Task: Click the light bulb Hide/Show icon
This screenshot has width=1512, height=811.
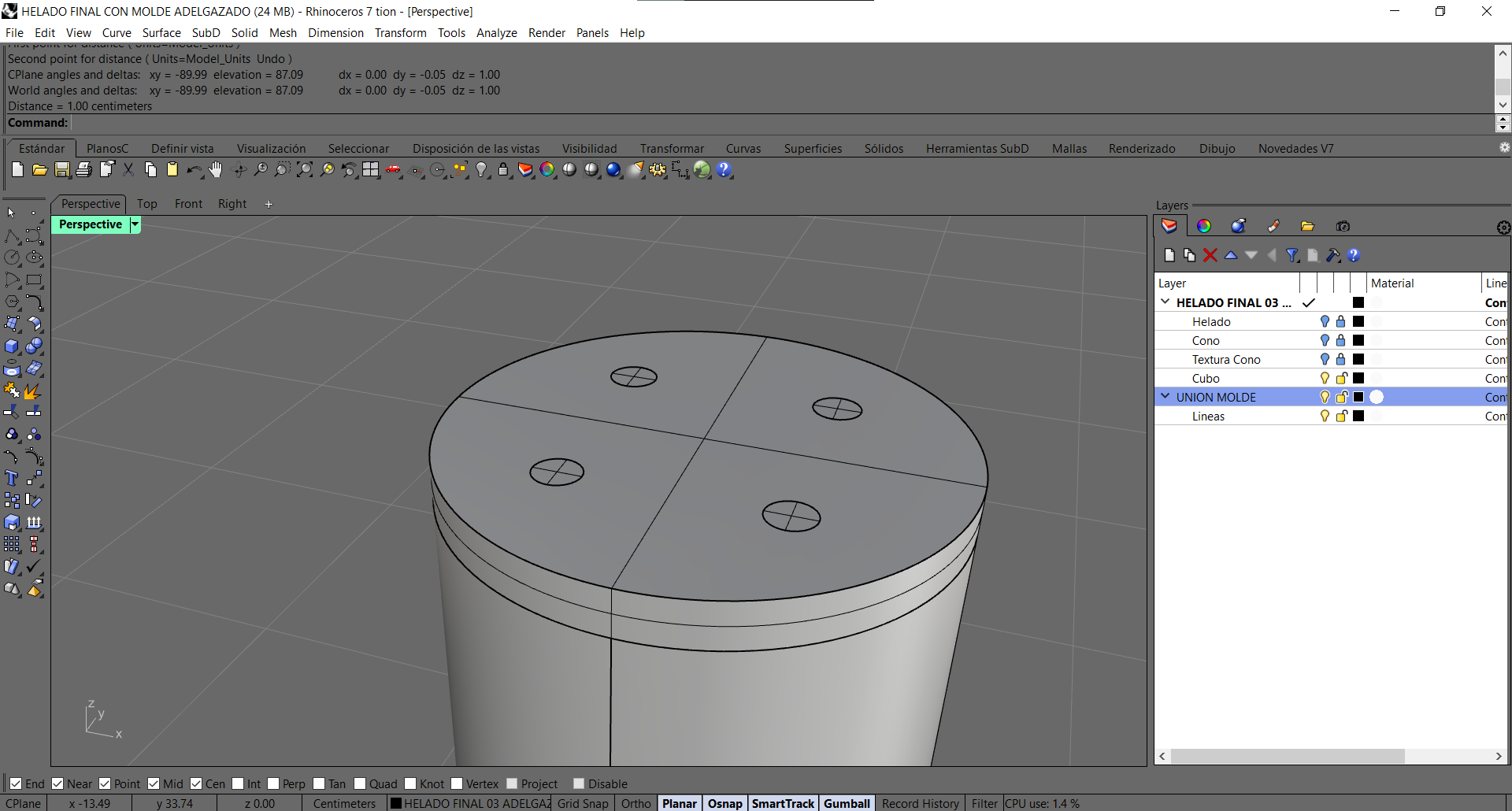Action: coord(482,169)
